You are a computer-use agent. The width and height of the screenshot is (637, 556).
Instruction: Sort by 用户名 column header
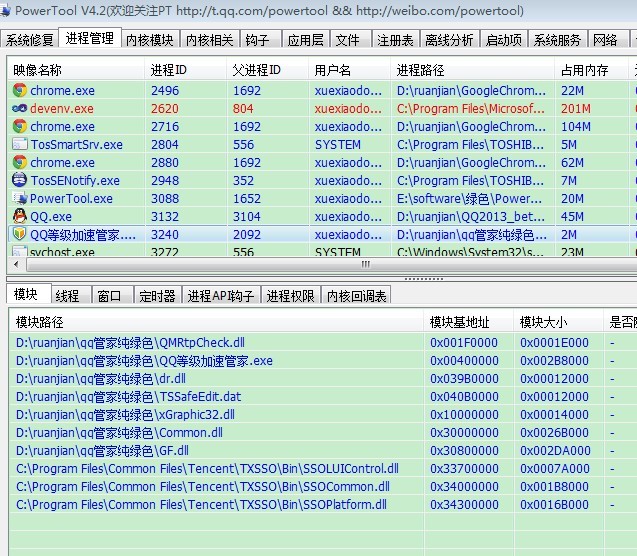(349, 70)
